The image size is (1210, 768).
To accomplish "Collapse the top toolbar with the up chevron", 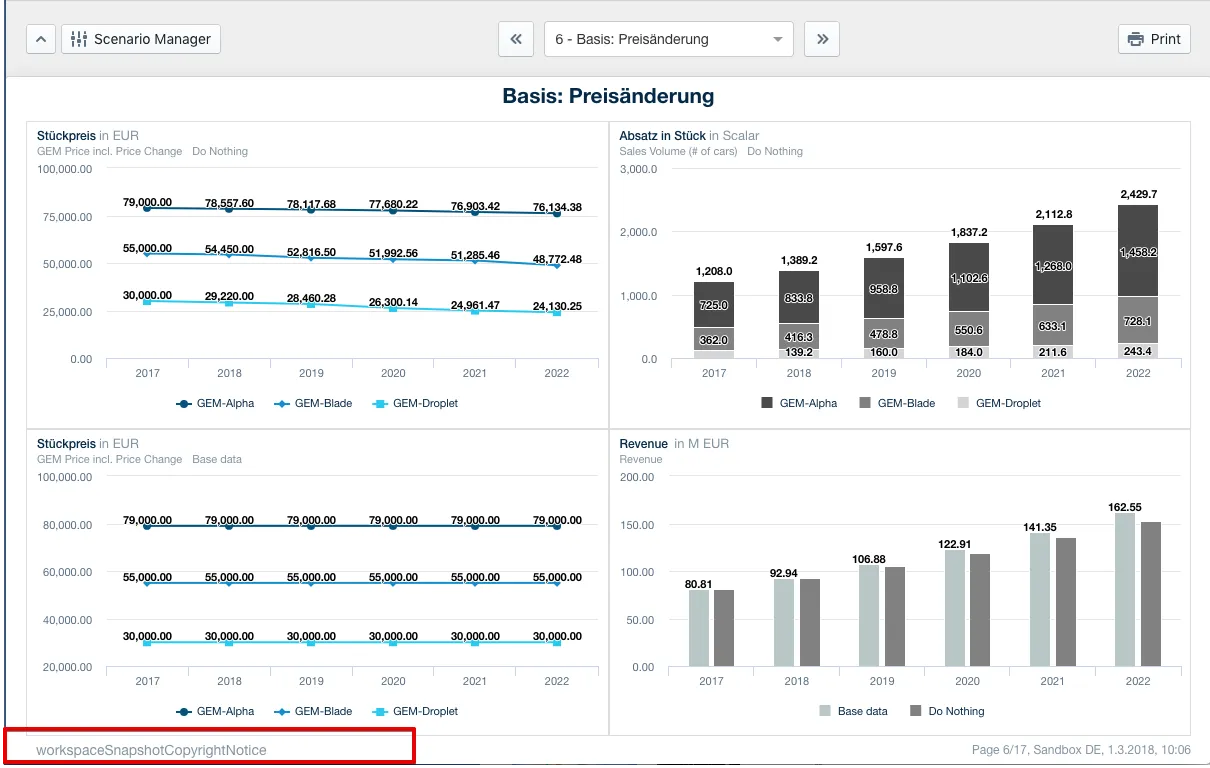I will pos(40,39).
